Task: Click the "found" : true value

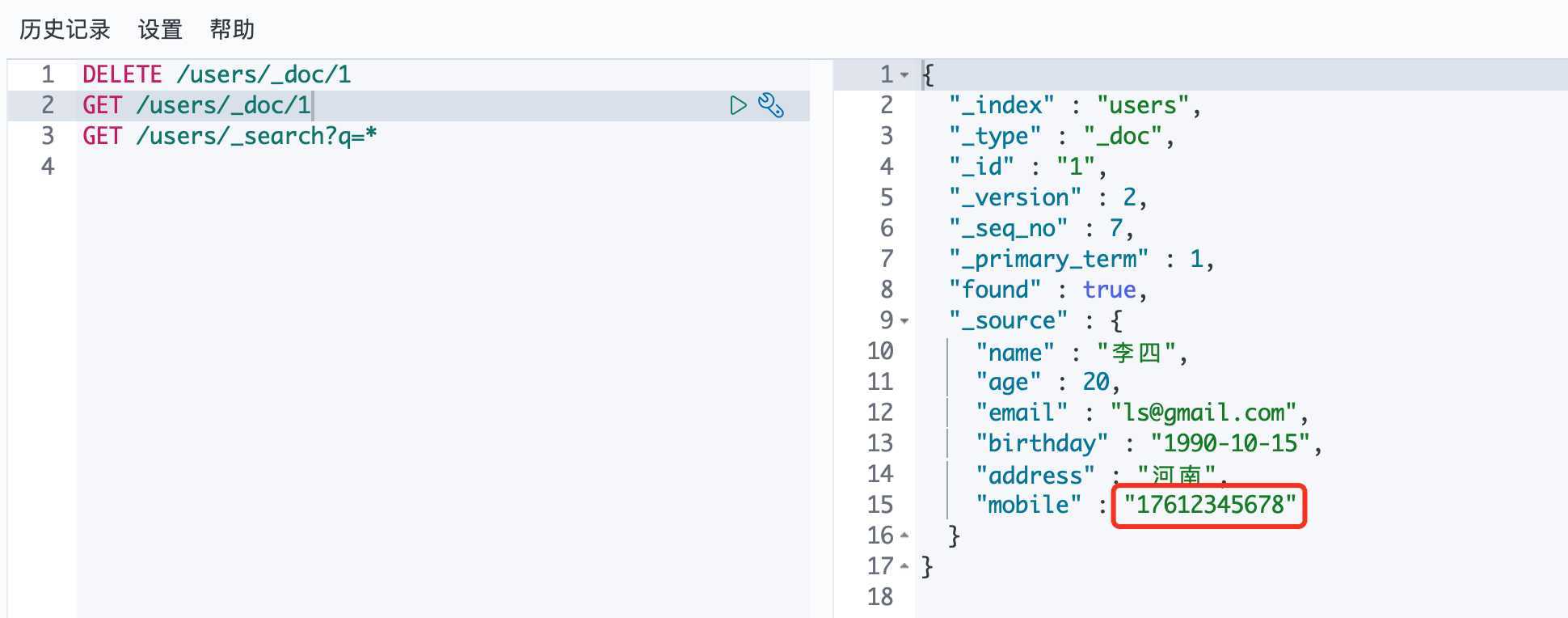Action: (1109, 290)
